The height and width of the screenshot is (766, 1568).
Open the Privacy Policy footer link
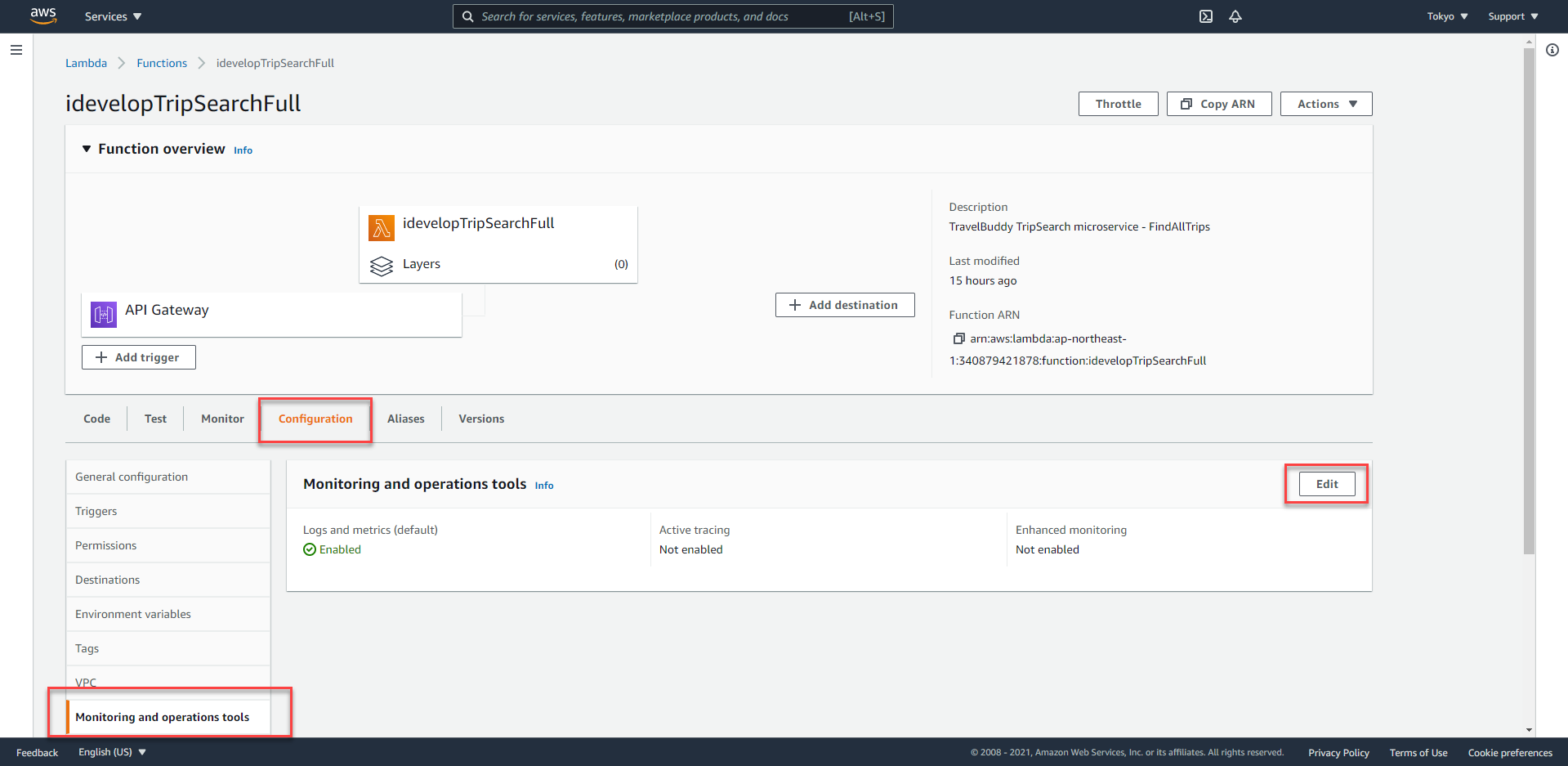pyautogui.click(x=1338, y=752)
